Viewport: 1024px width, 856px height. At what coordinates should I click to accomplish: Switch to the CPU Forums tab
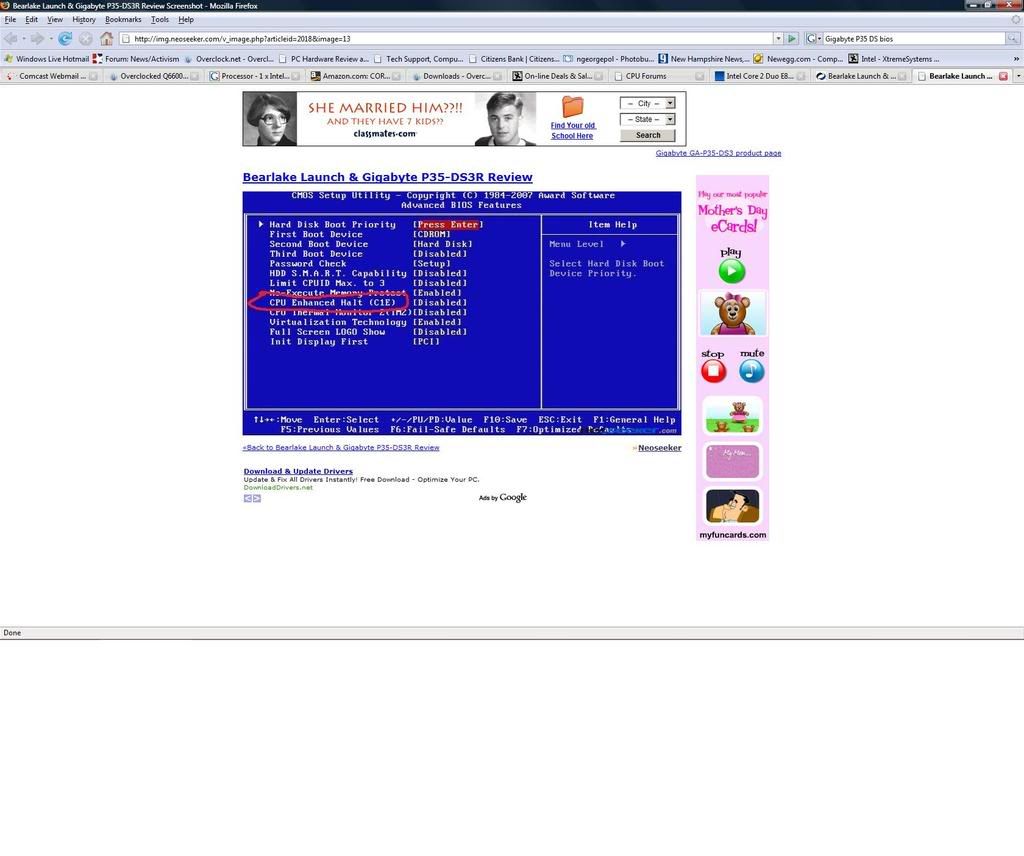pos(658,76)
